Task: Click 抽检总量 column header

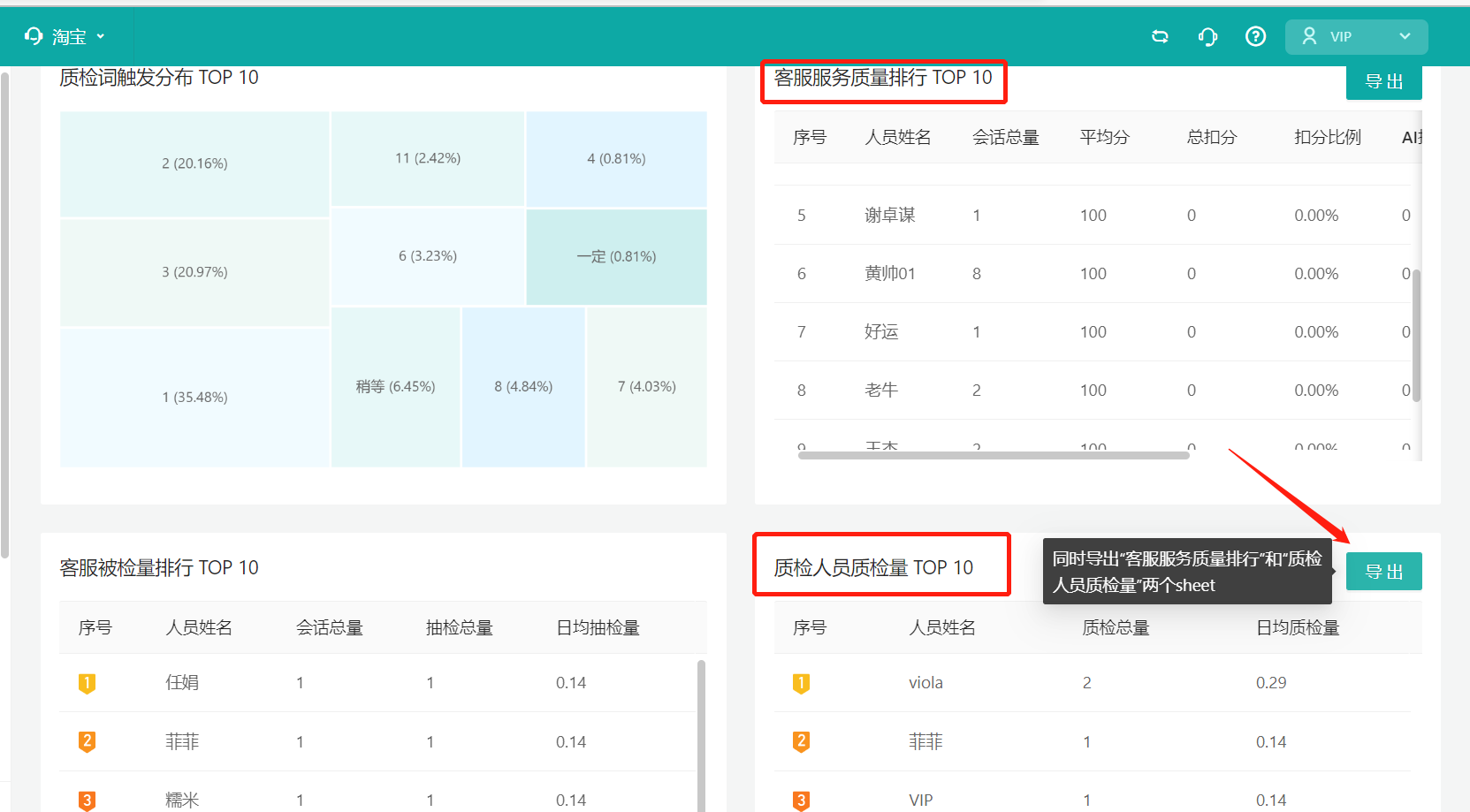Action: tap(460, 627)
